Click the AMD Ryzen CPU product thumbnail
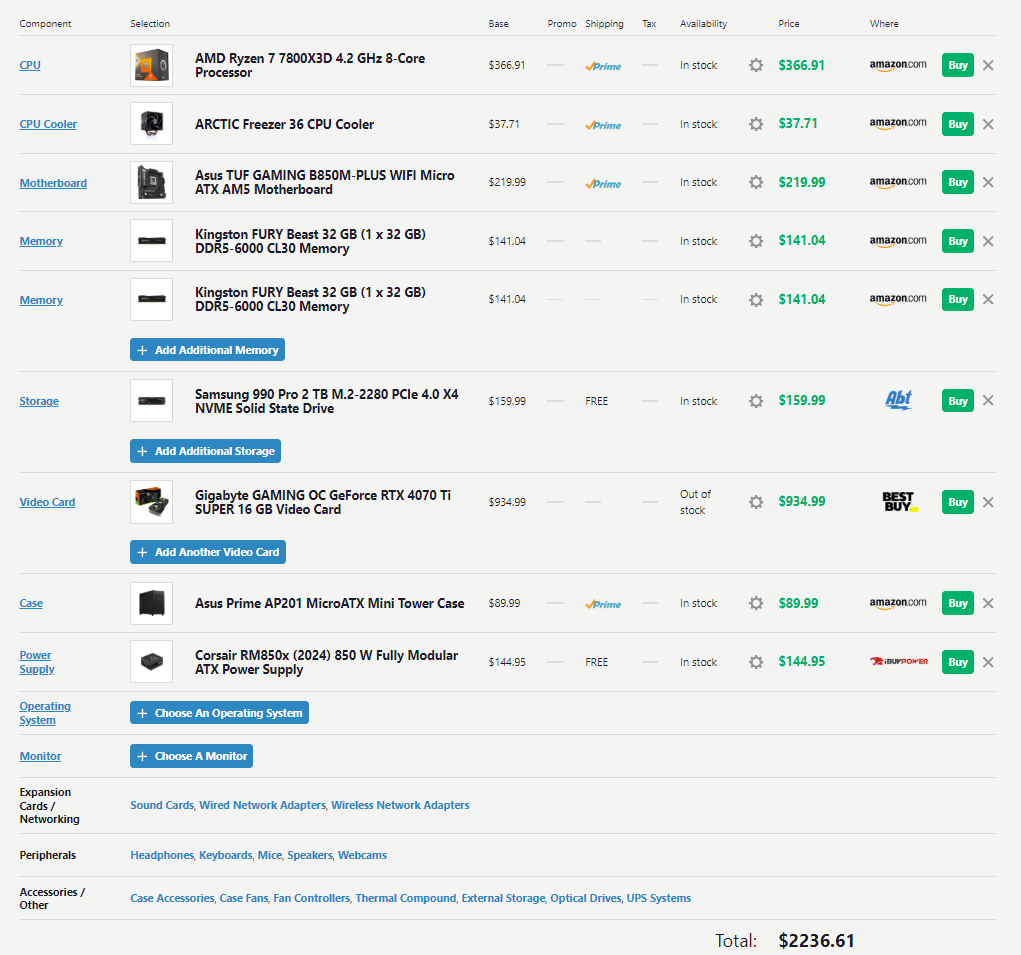 point(151,65)
